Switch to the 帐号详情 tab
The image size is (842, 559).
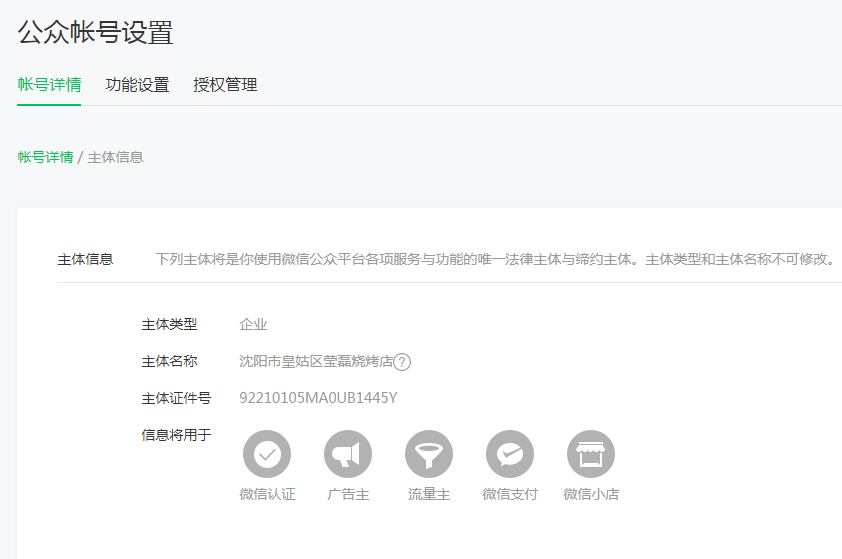click(x=49, y=85)
